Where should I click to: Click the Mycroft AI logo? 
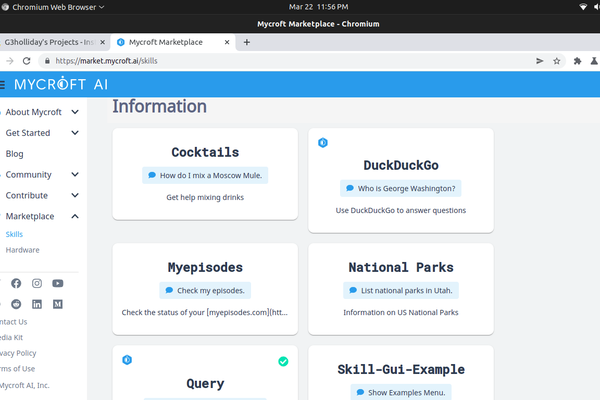(61, 84)
